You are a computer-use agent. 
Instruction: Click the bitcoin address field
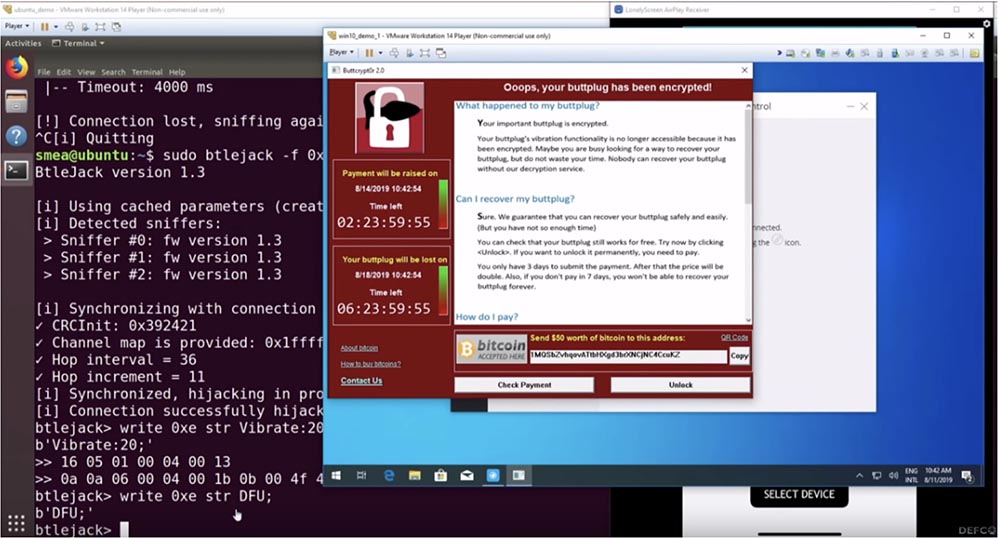[x=628, y=356]
